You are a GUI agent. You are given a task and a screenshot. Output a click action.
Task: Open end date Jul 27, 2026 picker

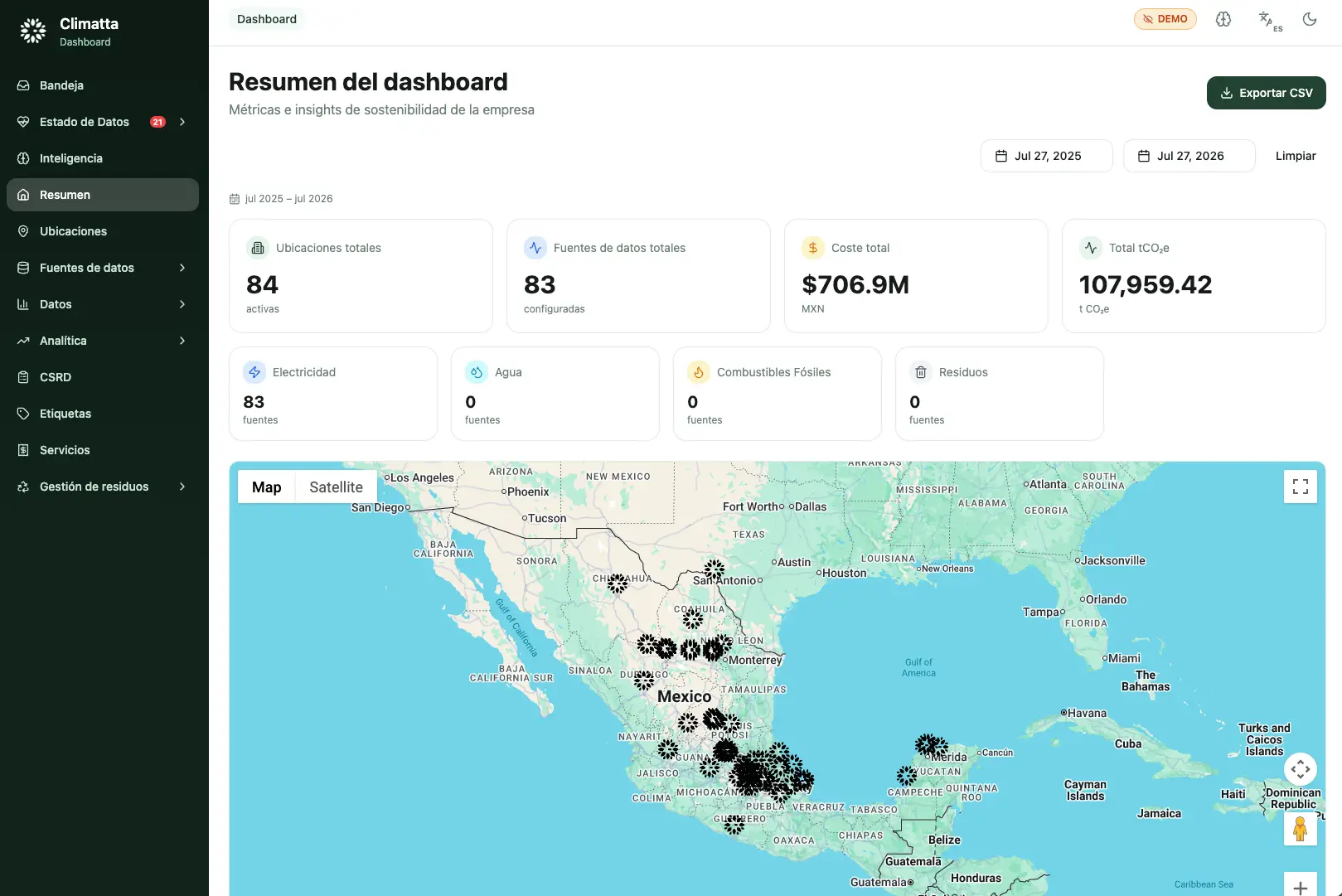pyautogui.click(x=1189, y=156)
